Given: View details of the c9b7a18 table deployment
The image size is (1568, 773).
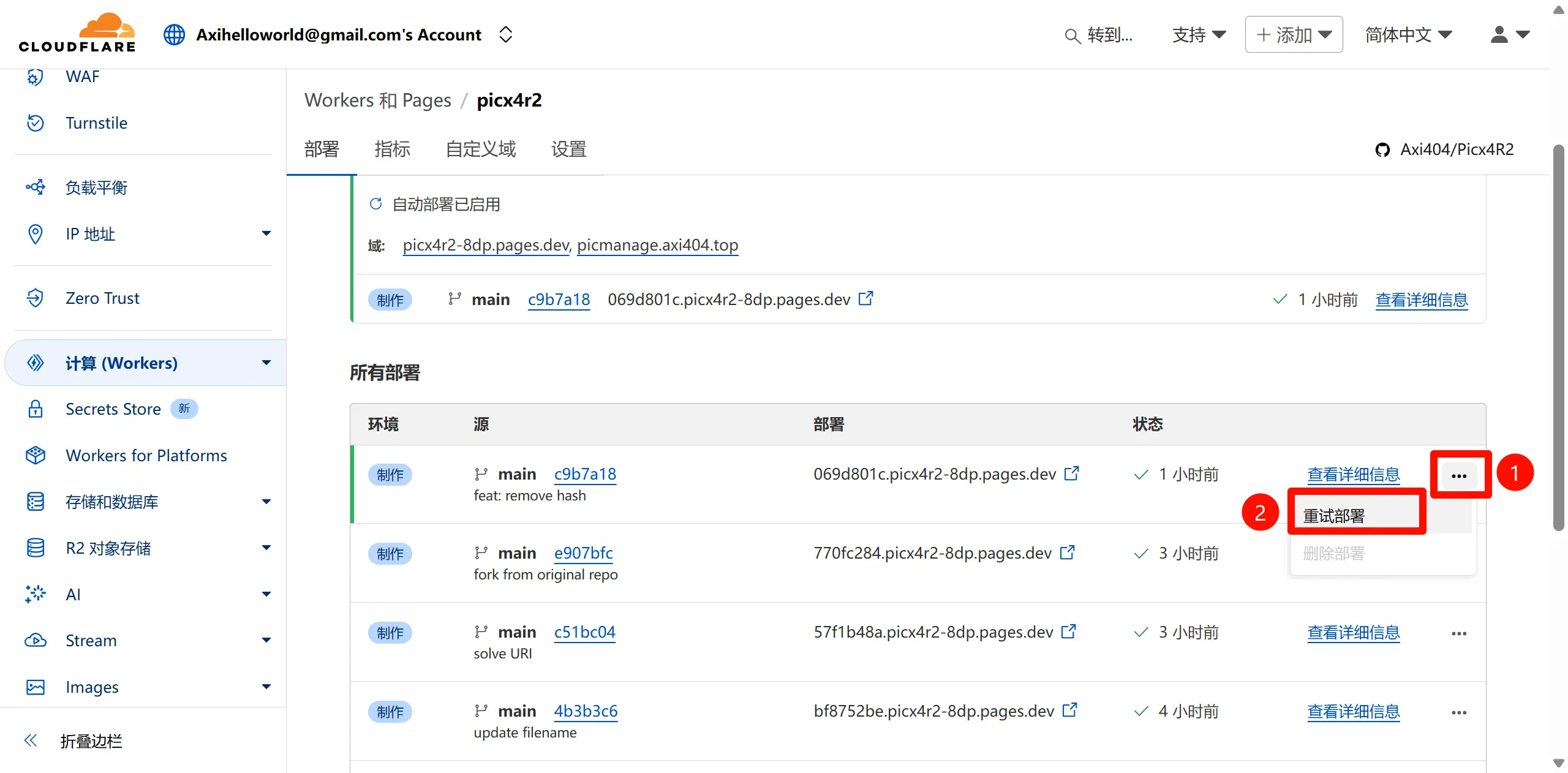Looking at the screenshot, I should coord(1354,475).
